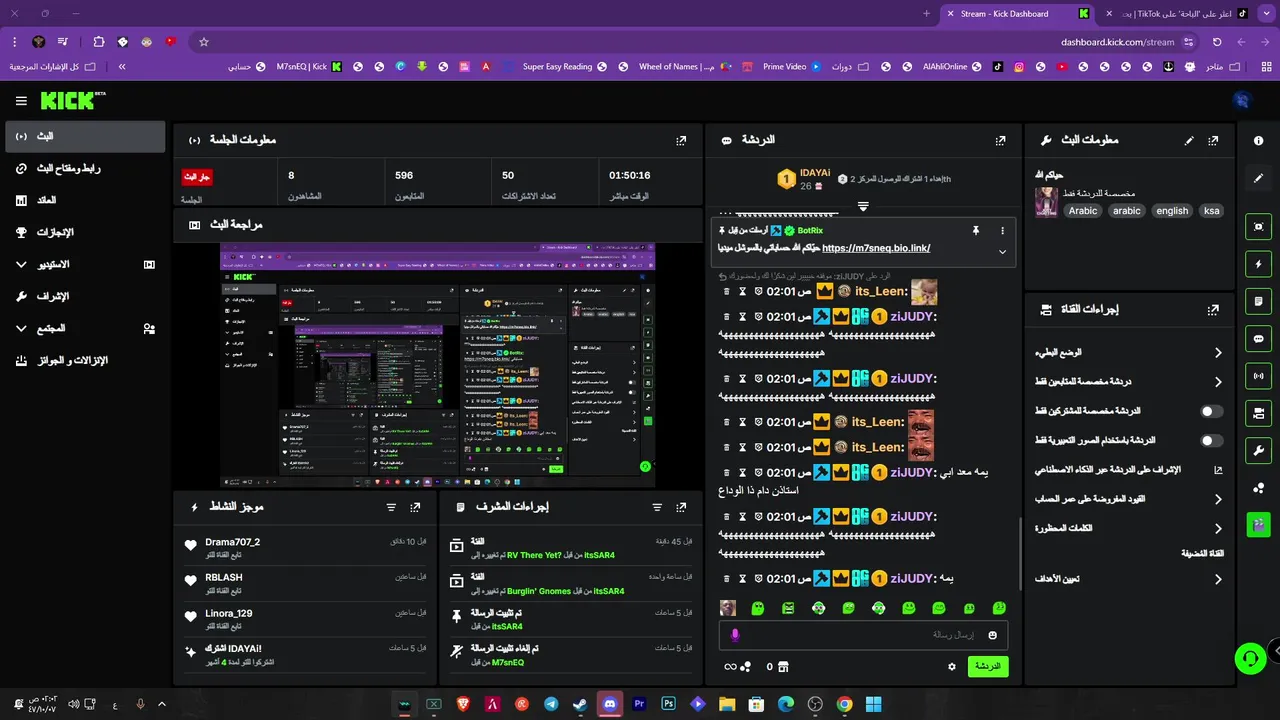Image resolution: width=1280 pixels, height=720 pixels.
Task: Open الإنزالات و الجوائز in sidebar
Action: click(85, 360)
